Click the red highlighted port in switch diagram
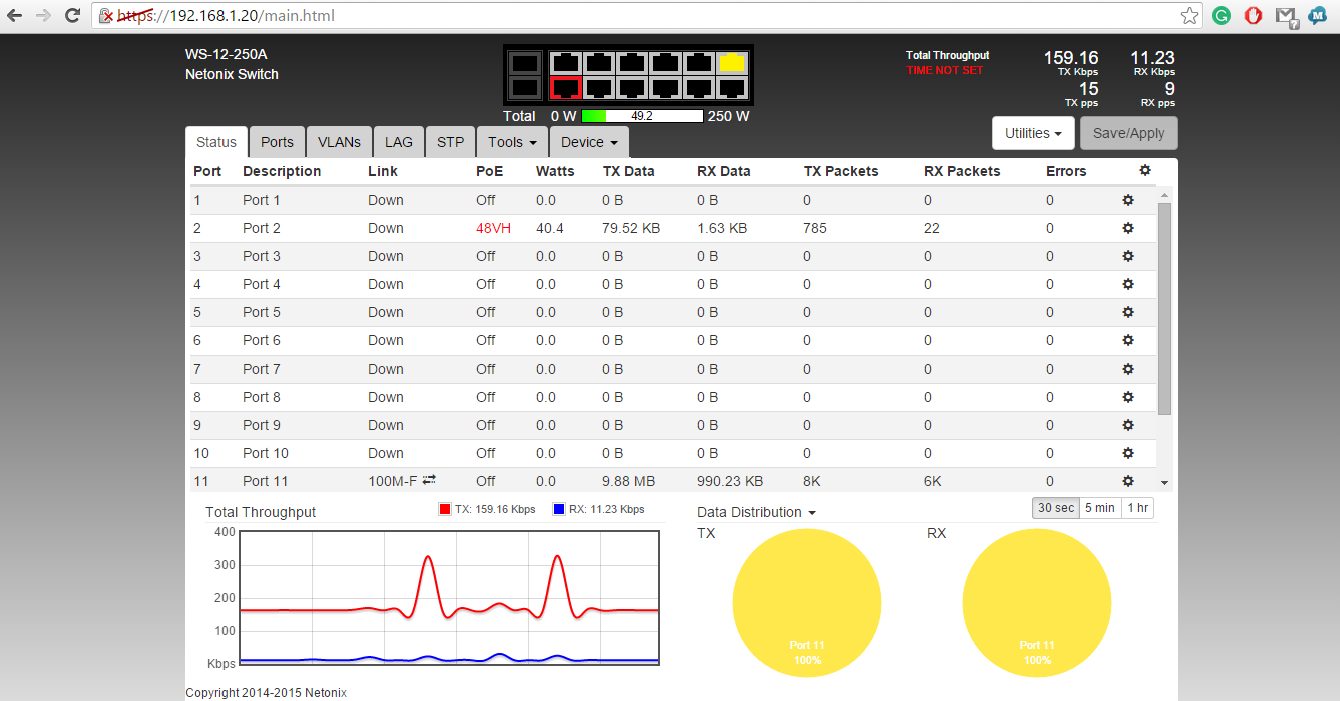The height and width of the screenshot is (701, 1340). tap(566, 88)
